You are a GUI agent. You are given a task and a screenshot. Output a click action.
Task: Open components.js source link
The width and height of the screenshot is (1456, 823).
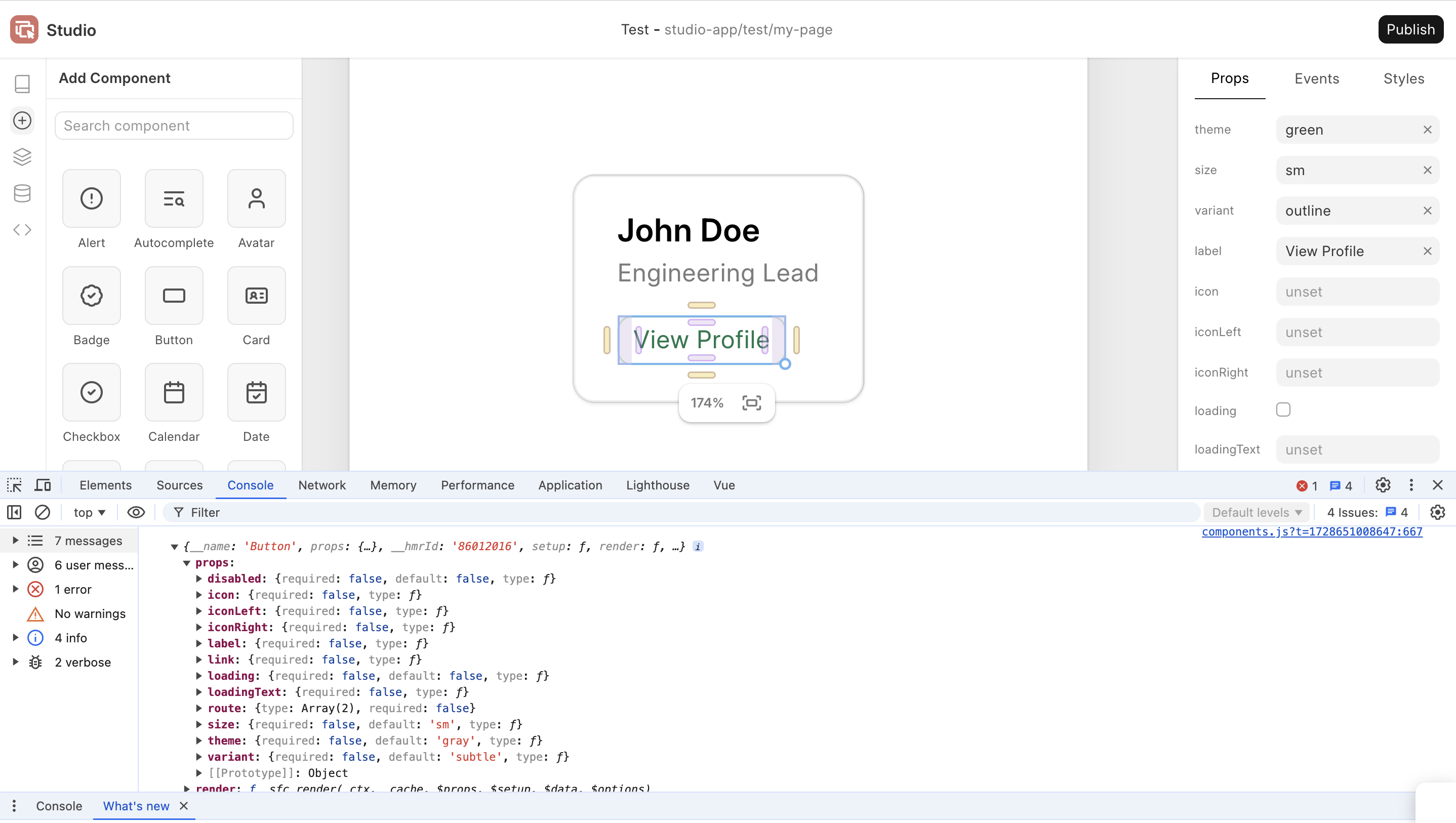tap(1312, 532)
